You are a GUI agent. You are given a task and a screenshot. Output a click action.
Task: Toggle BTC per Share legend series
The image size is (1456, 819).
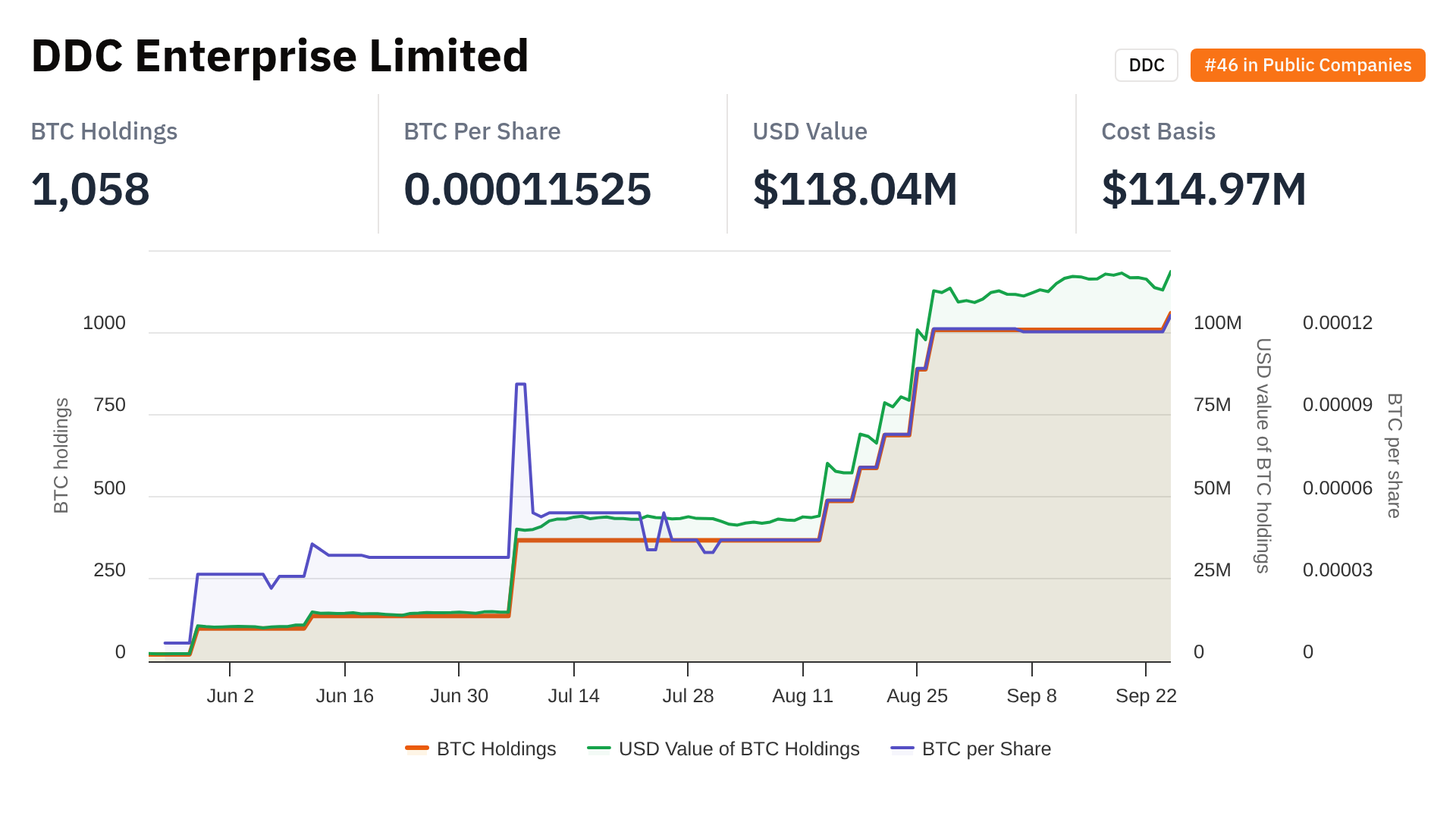[986, 749]
